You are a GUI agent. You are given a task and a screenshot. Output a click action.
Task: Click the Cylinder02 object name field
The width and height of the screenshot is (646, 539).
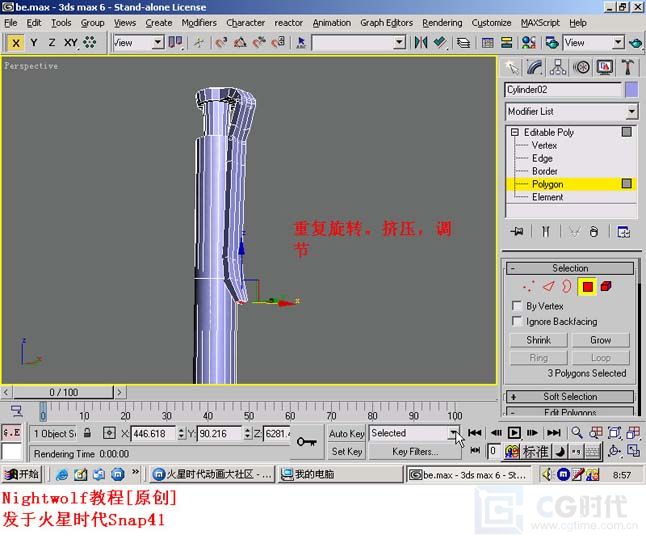(562, 89)
